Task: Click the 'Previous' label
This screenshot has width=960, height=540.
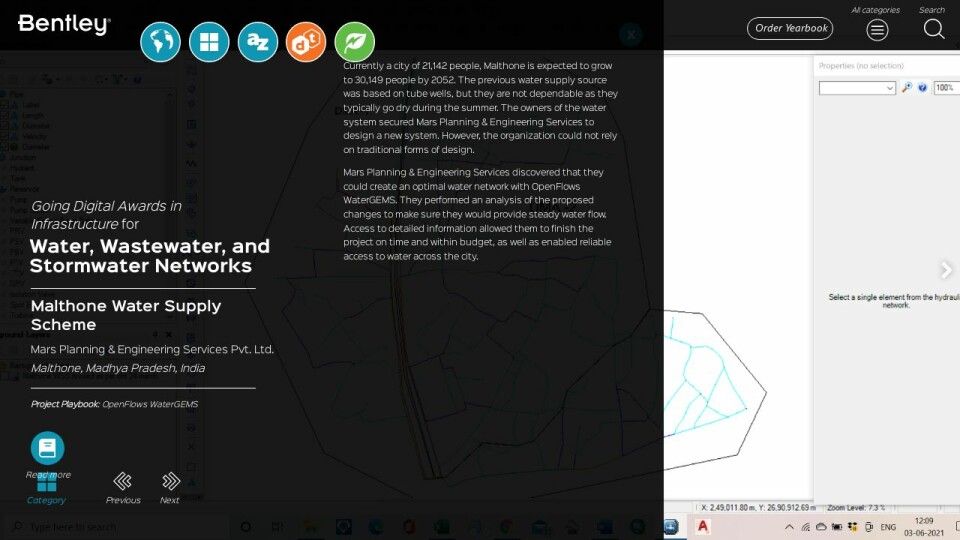Action: pos(123,500)
